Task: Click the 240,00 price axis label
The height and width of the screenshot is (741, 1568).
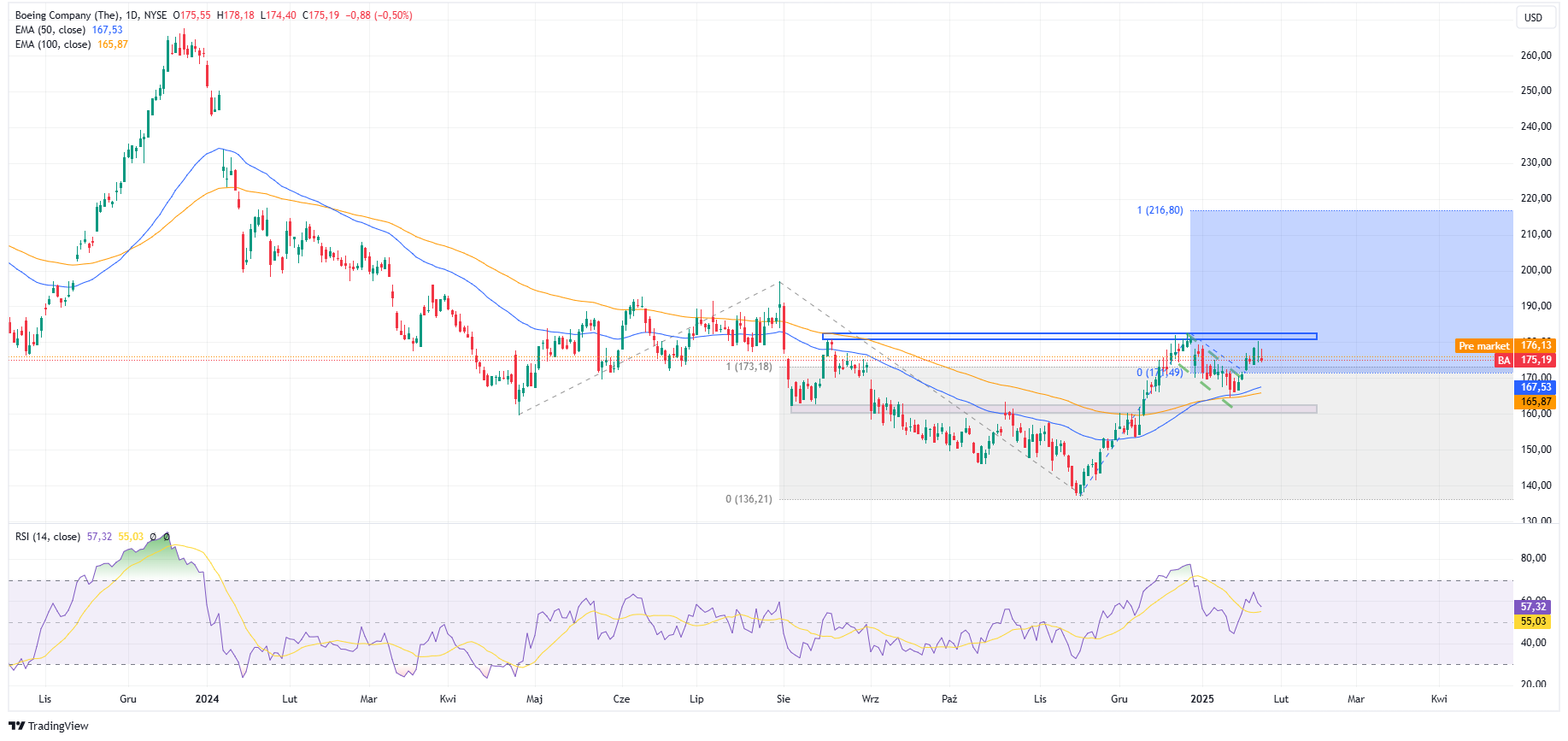Action: click(1536, 126)
